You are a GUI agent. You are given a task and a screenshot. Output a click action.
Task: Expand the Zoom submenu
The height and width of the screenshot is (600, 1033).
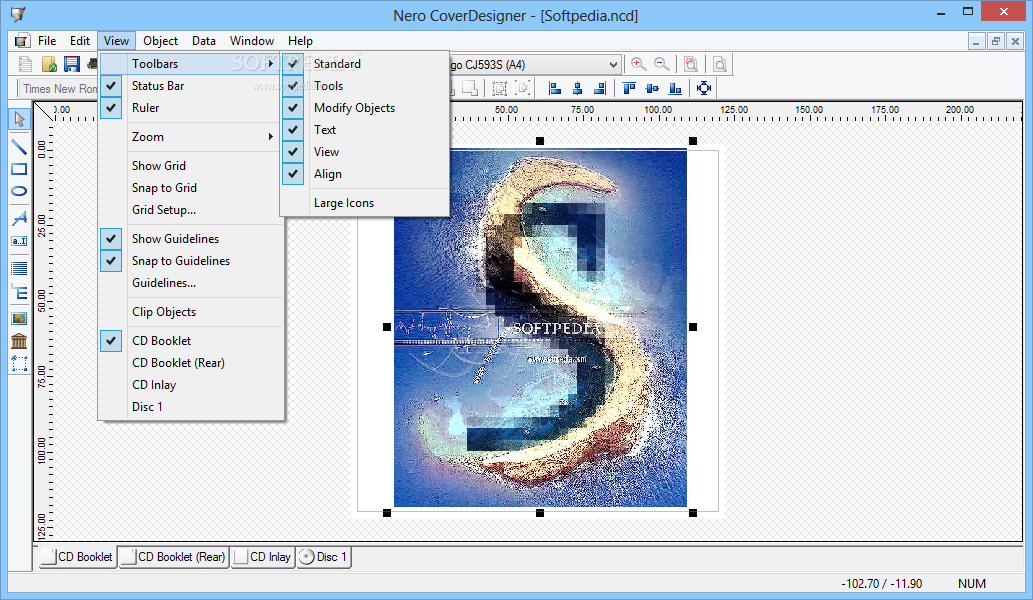click(x=191, y=137)
